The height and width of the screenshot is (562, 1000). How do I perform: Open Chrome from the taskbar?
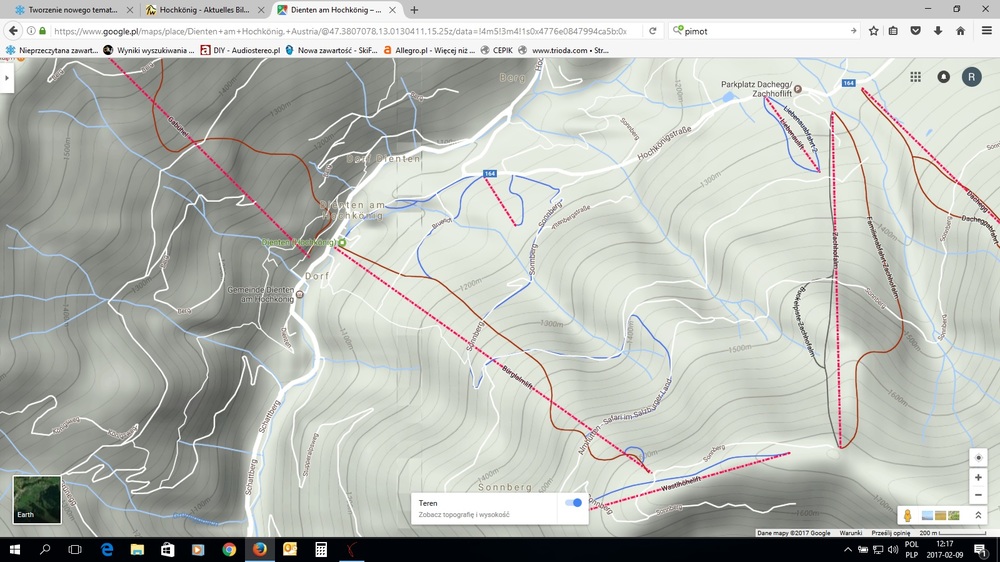click(x=229, y=549)
